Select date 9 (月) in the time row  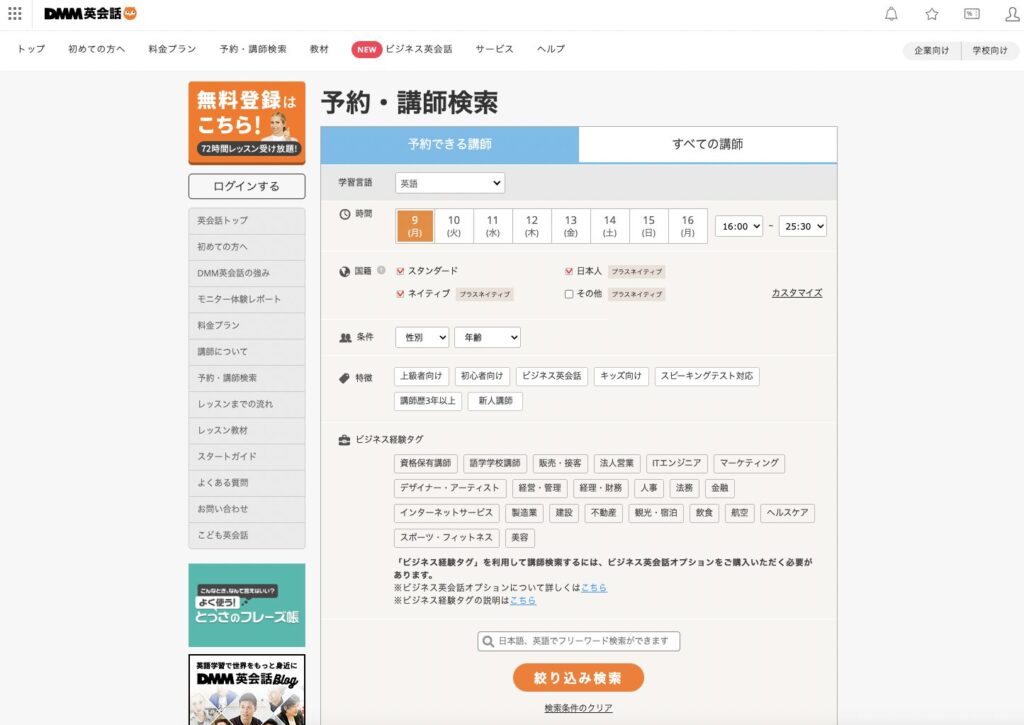[x=415, y=226]
